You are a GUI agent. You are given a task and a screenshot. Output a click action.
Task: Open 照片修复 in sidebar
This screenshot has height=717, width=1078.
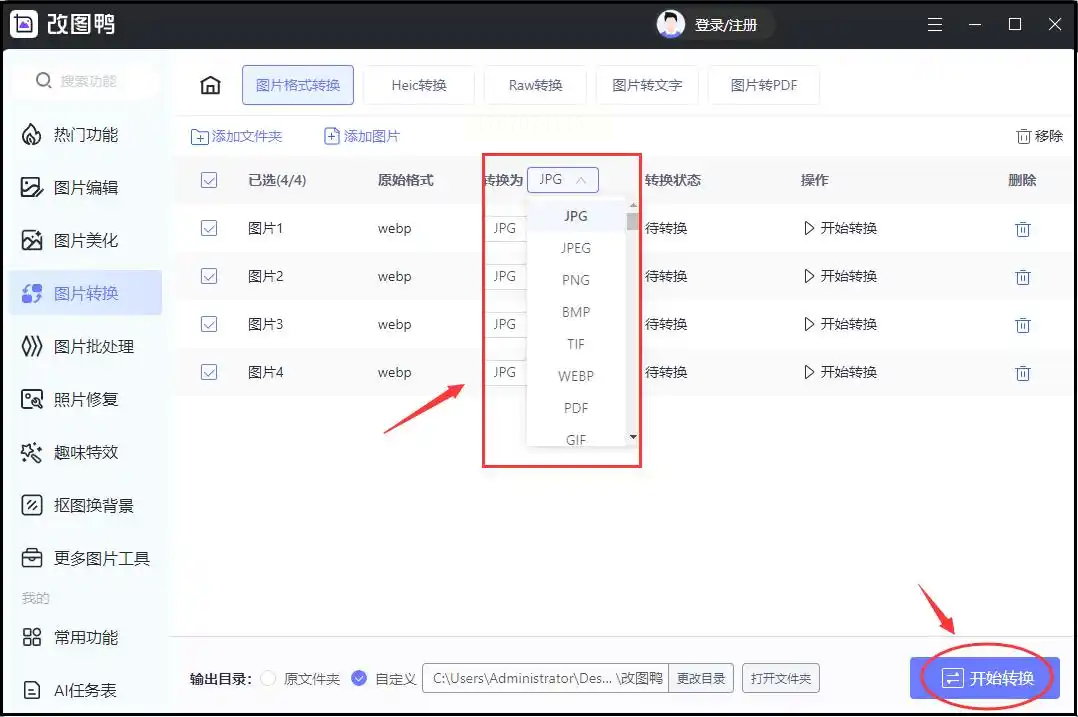[x=86, y=399]
